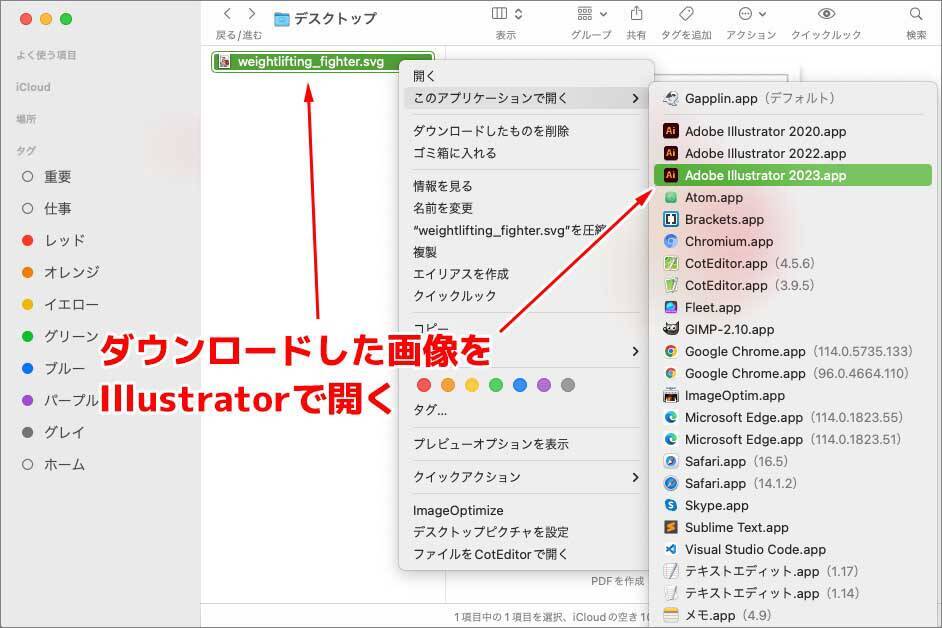Image resolution: width=942 pixels, height=628 pixels.
Task: Pick Skype.app from the Open With list
Action: (x=716, y=505)
